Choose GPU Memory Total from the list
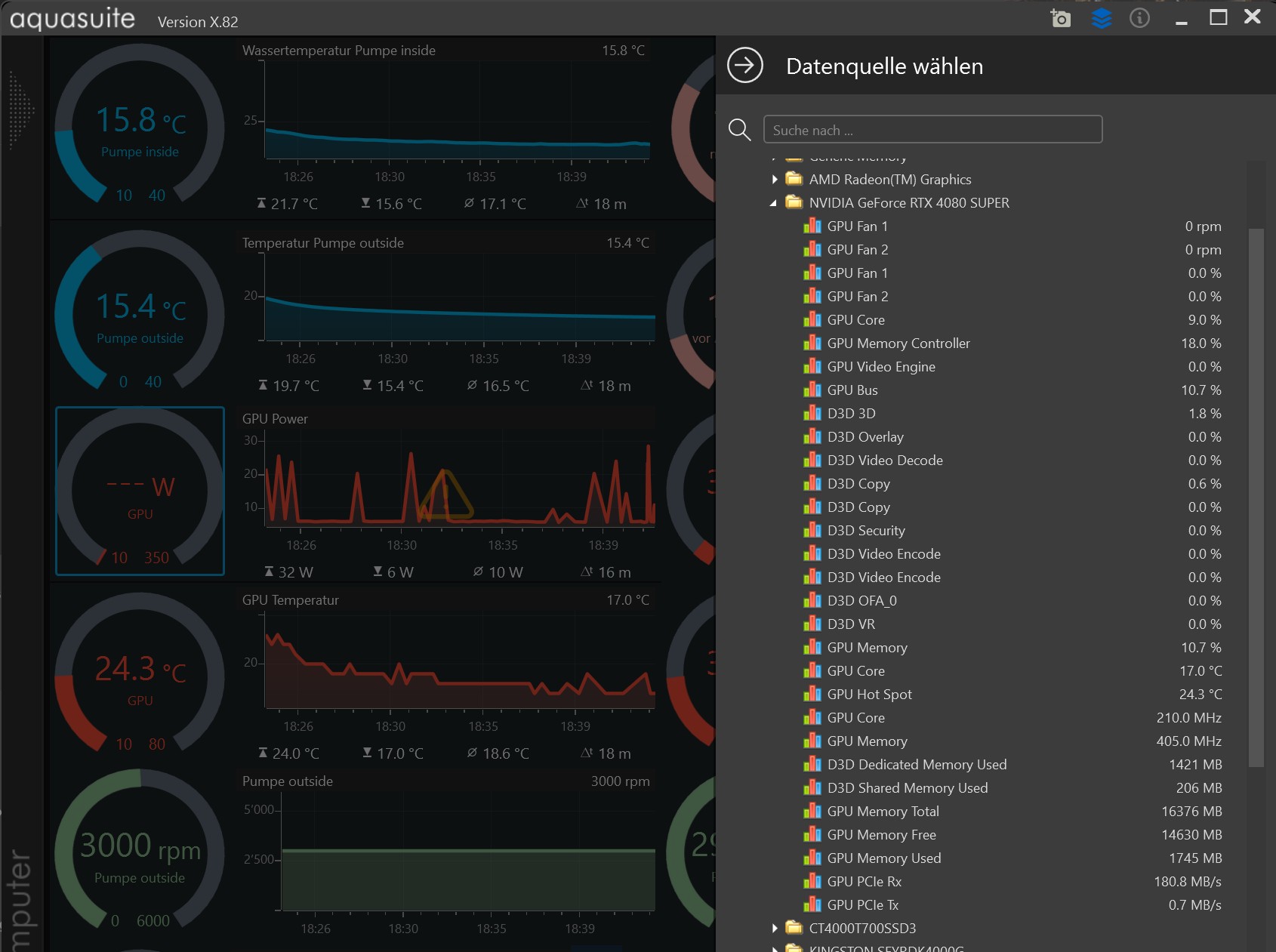Image resolution: width=1276 pixels, height=952 pixels. (883, 812)
